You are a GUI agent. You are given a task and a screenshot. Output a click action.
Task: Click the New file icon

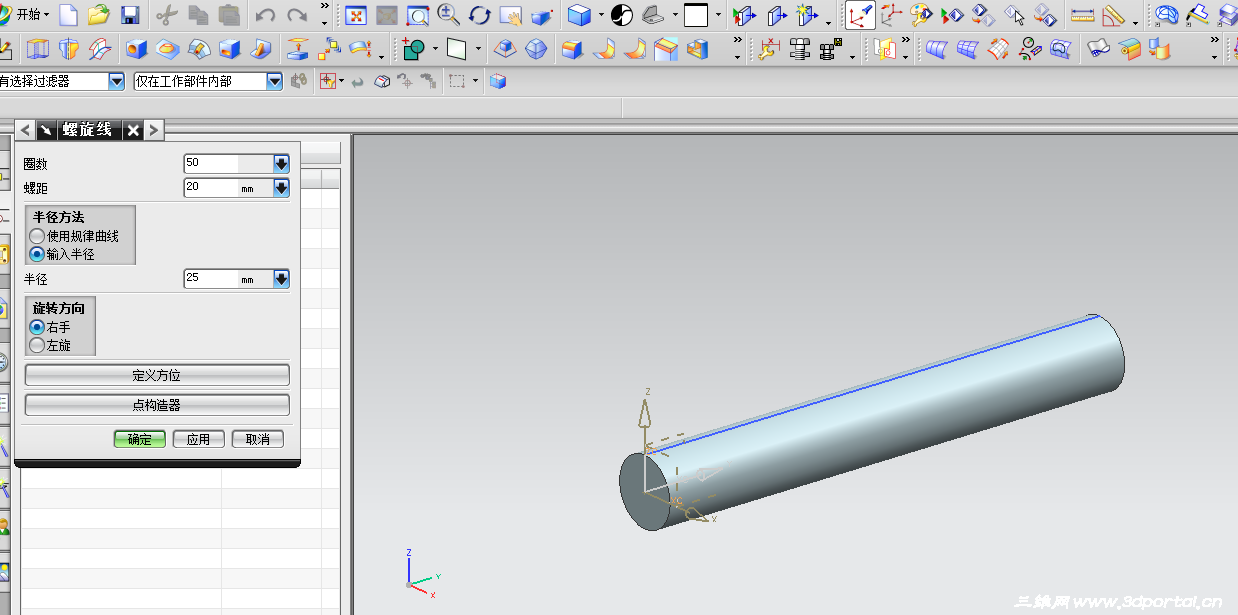pos(68,15)
